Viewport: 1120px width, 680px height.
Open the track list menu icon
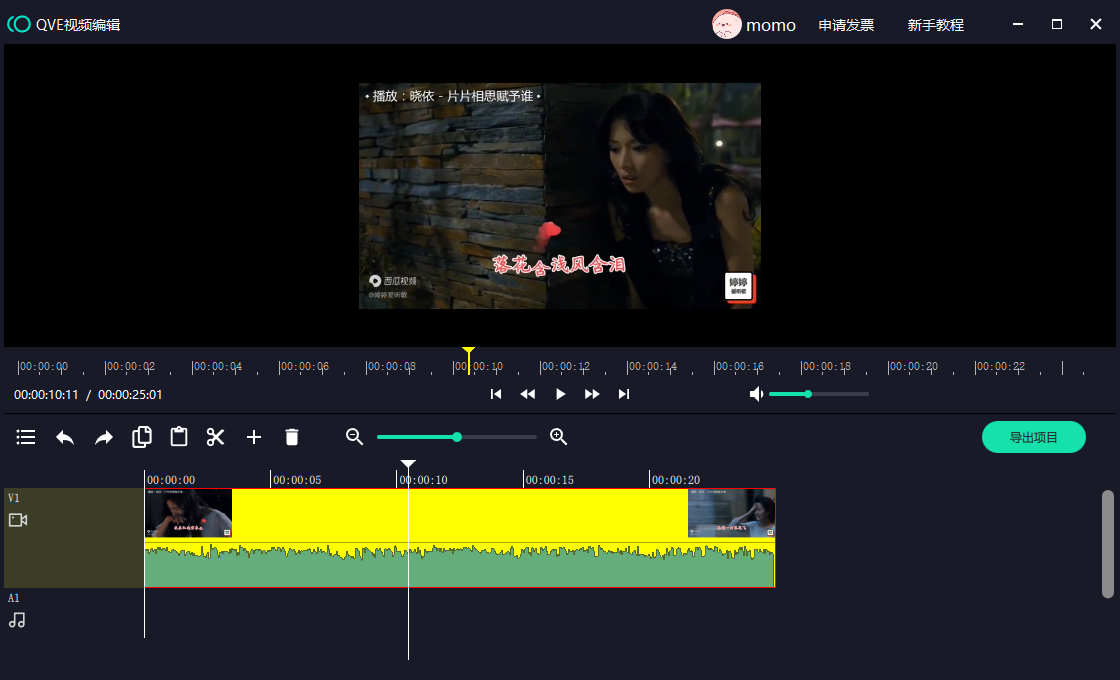[x=26, y=437]
